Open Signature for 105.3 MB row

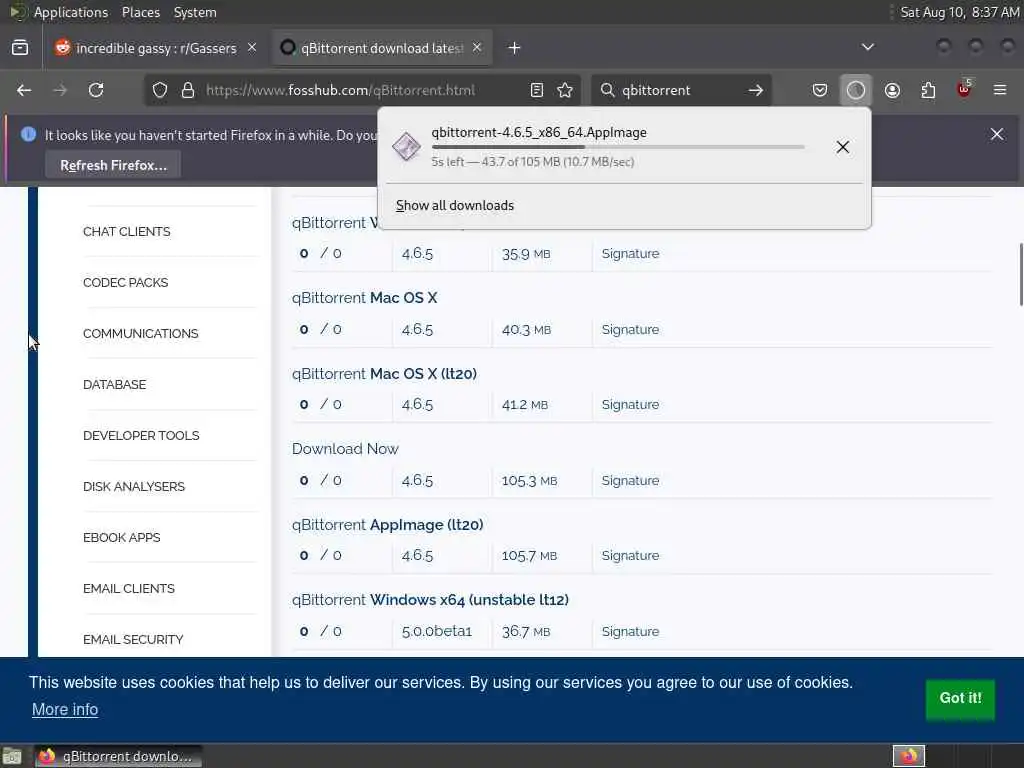point(630,480)
